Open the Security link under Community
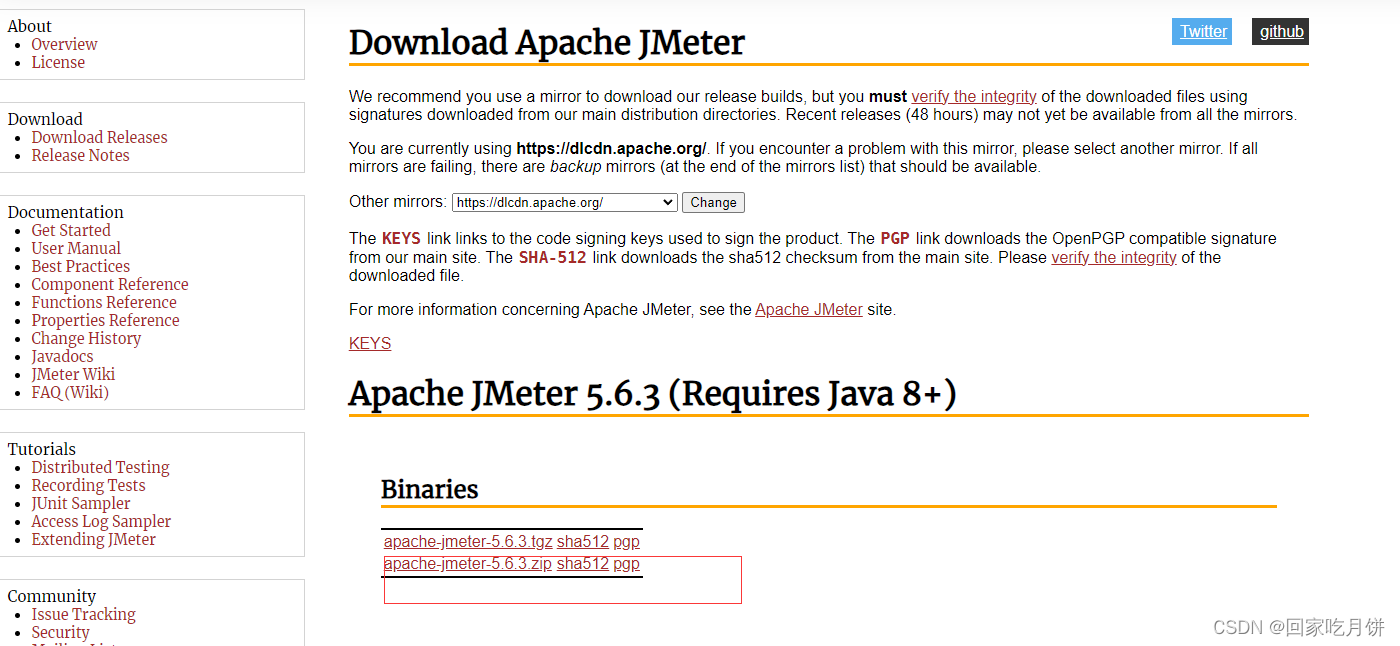 point(60,632)
